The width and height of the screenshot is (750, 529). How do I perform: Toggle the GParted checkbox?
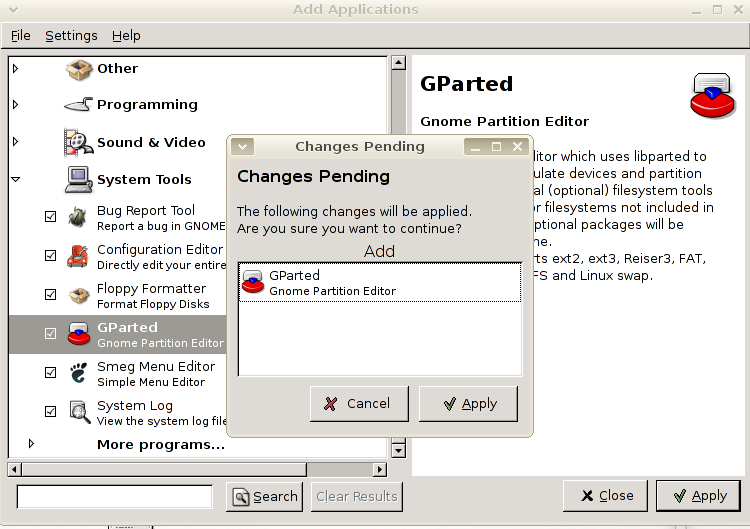[x=50, y=333]
